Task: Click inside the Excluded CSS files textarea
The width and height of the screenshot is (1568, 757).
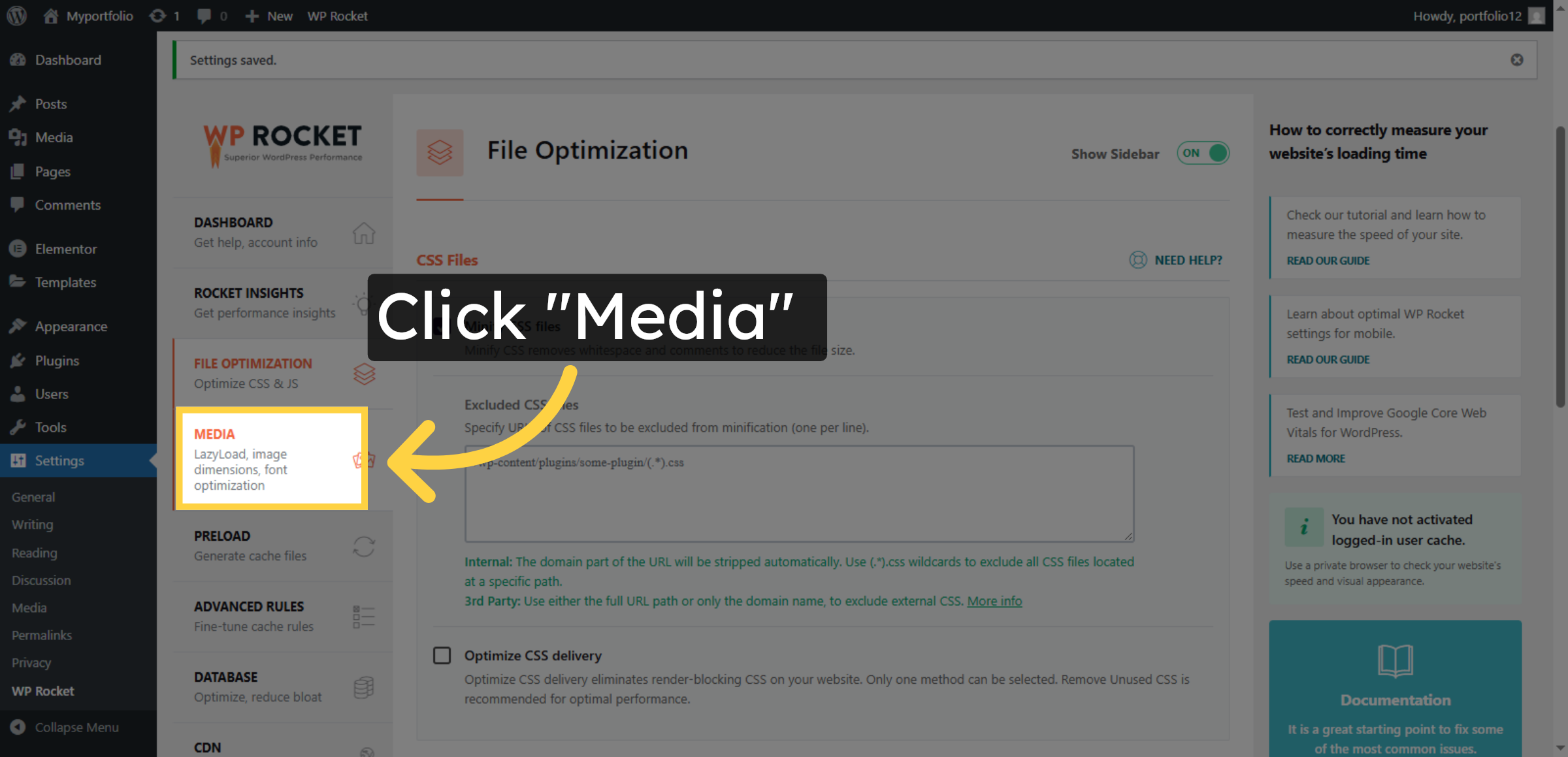Action: [797, 493]
